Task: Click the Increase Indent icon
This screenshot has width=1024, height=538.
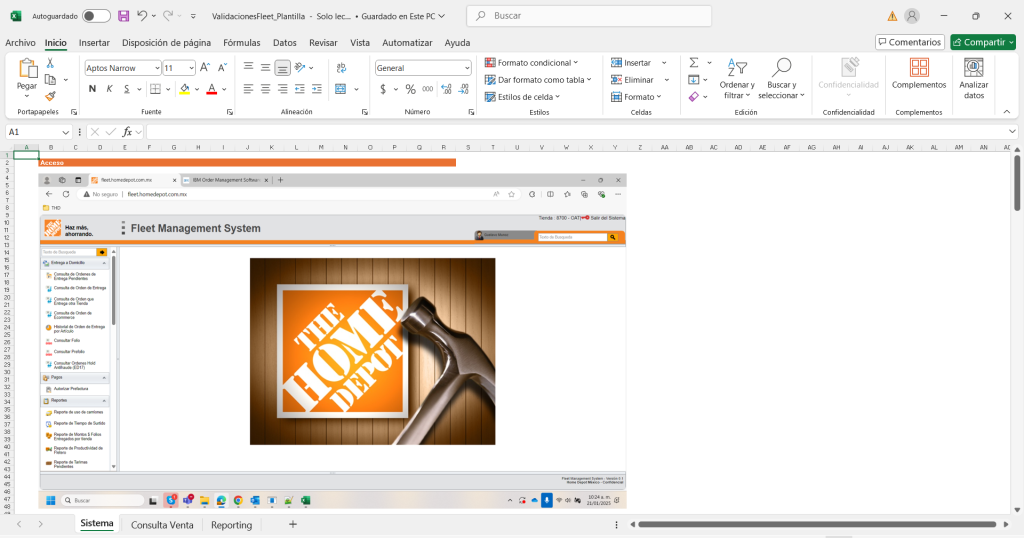Action: (x=317, y=89)
